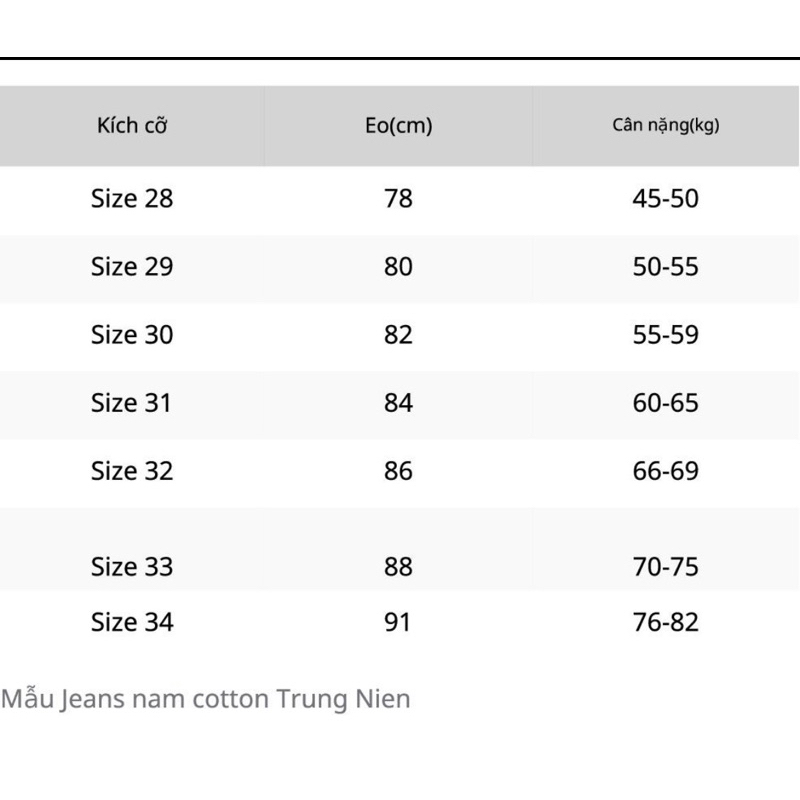Click the waist value 91
This screenshot has width=800, height=800.
(x=398, y=622)
